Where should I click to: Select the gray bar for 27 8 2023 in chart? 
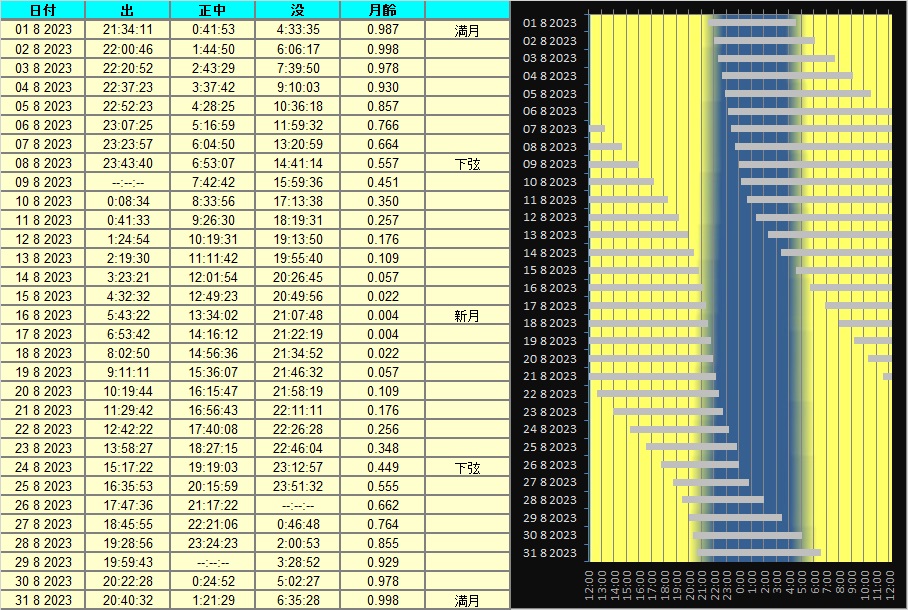click(710, 482)
